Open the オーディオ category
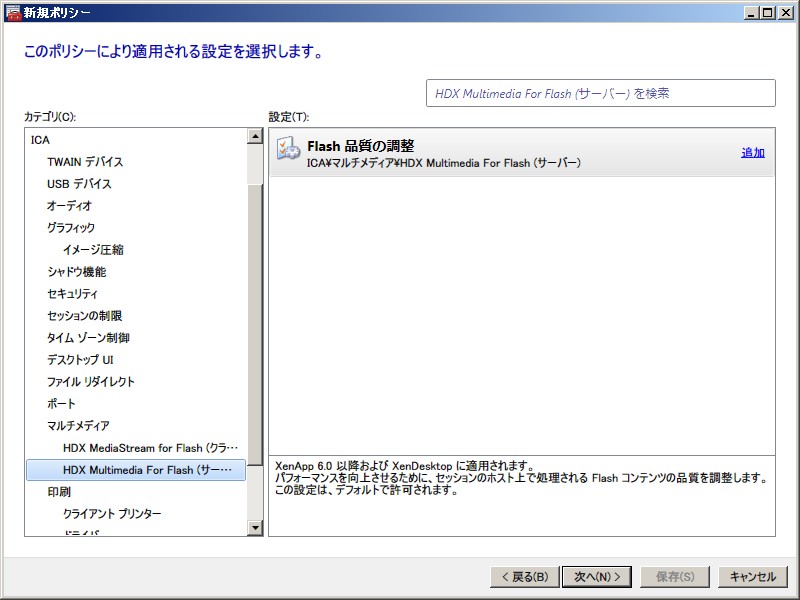The height and width of the screenshot is (600, 800). point(69,206)
